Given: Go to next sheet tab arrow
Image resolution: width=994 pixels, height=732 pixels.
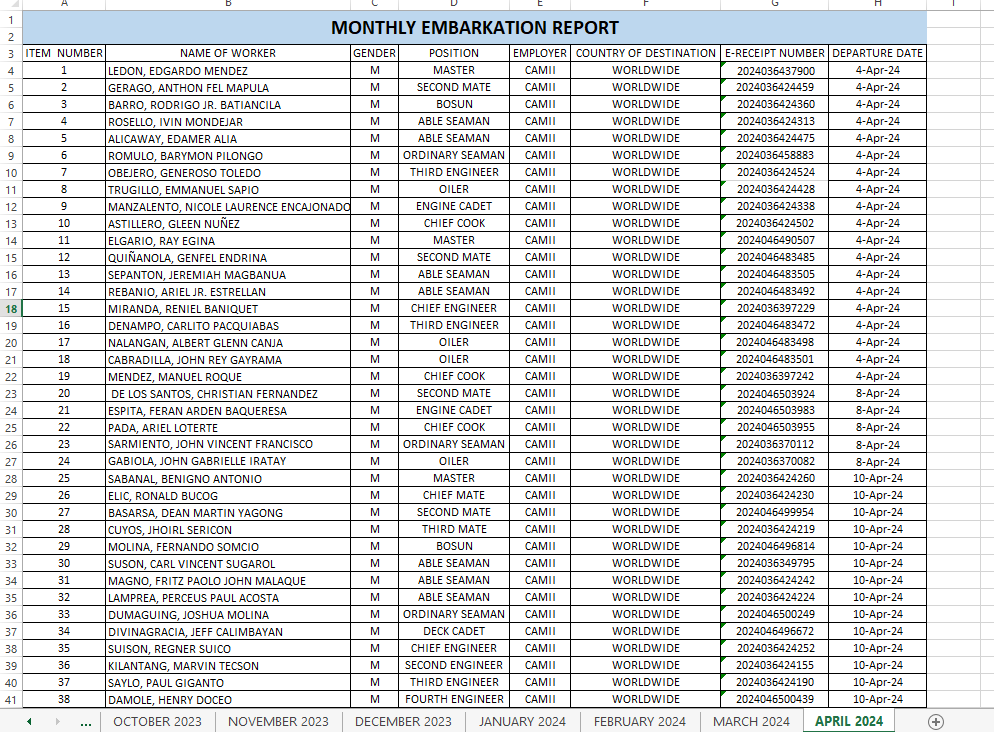Looking at the screenshot, I should tap(57, 721).
